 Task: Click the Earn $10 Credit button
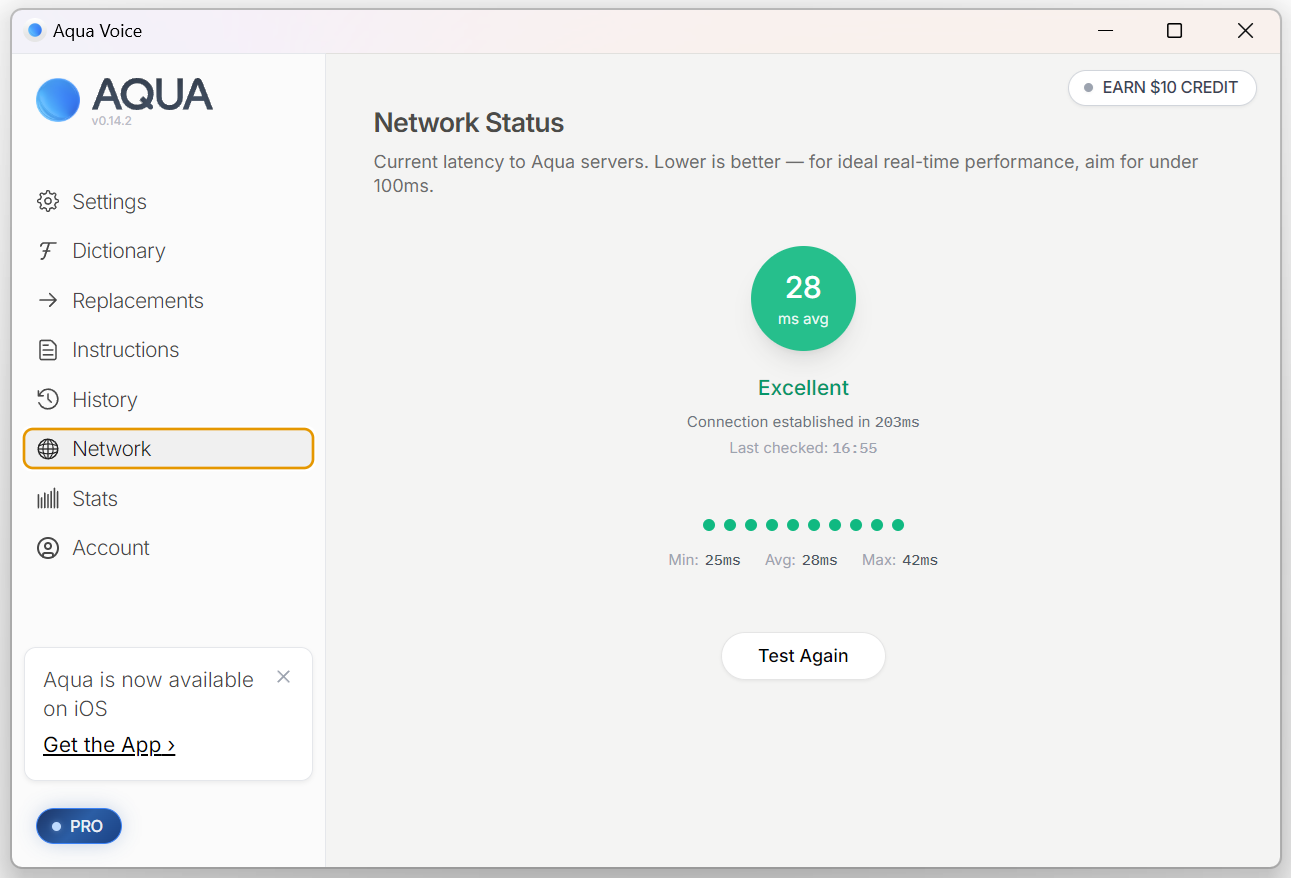tap(1162, 88)
